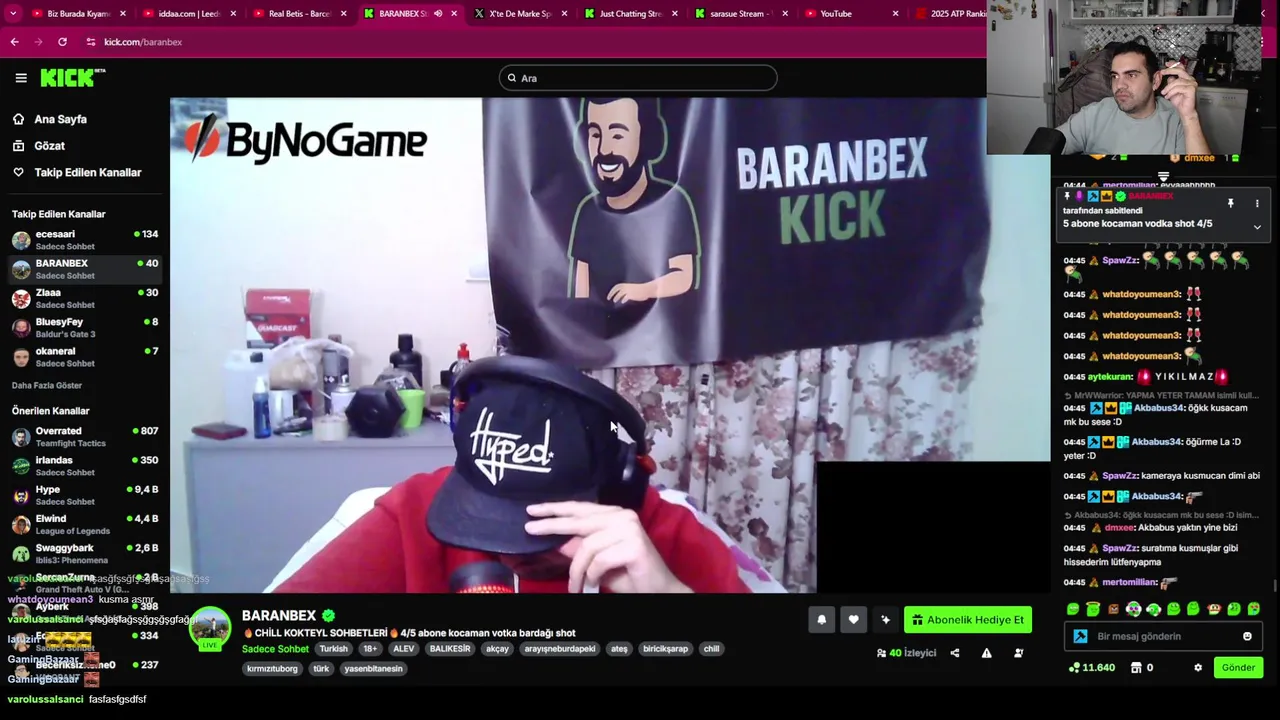Click the browser back arrow
This screenshot has width=1280, height=720.
click(x=14, y=42)
